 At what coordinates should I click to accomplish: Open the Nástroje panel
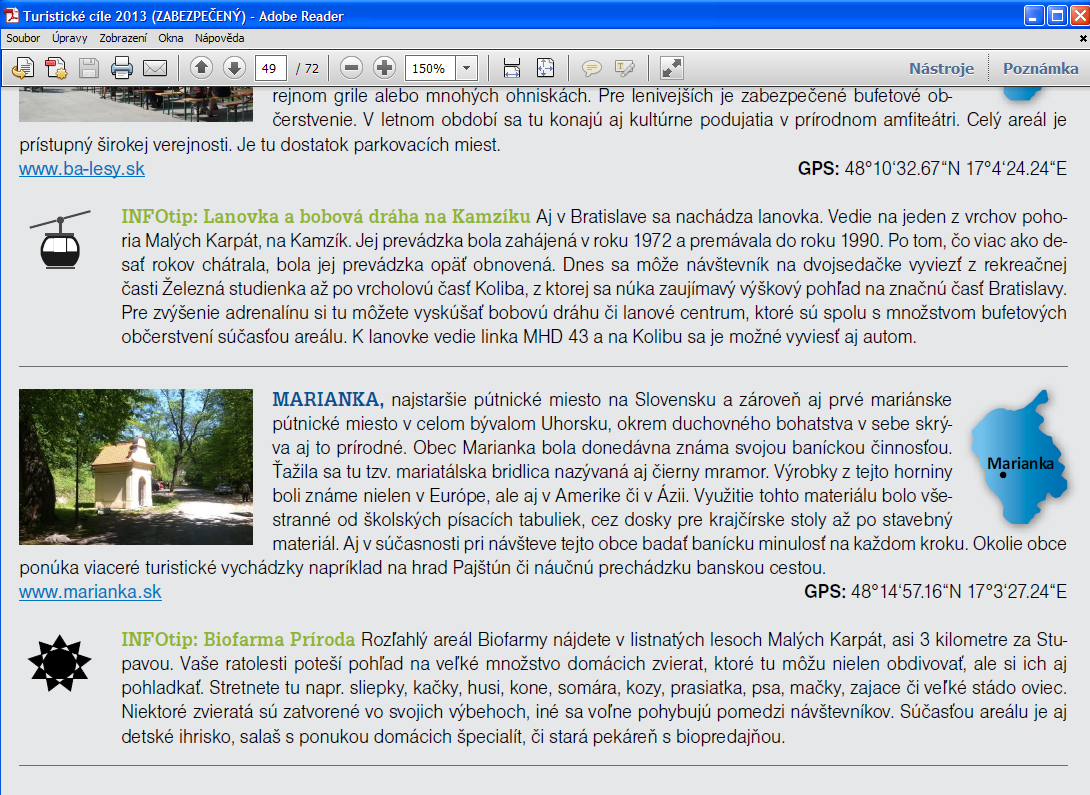tap(941, 68)
